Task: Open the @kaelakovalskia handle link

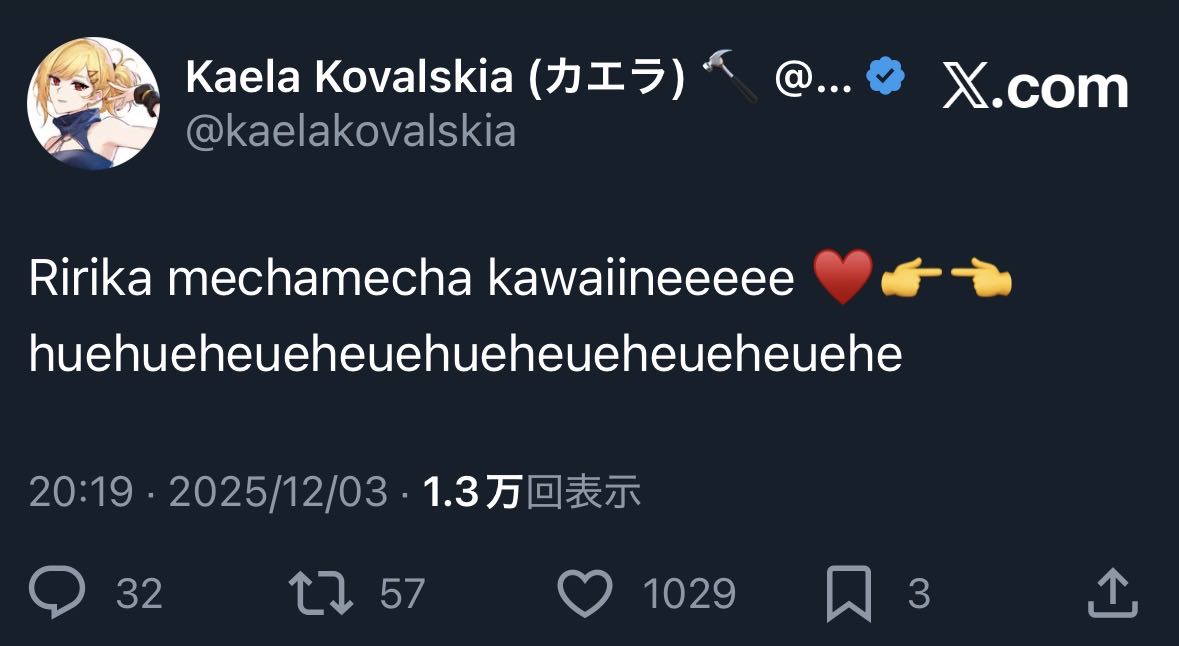Action: (351, 132)
